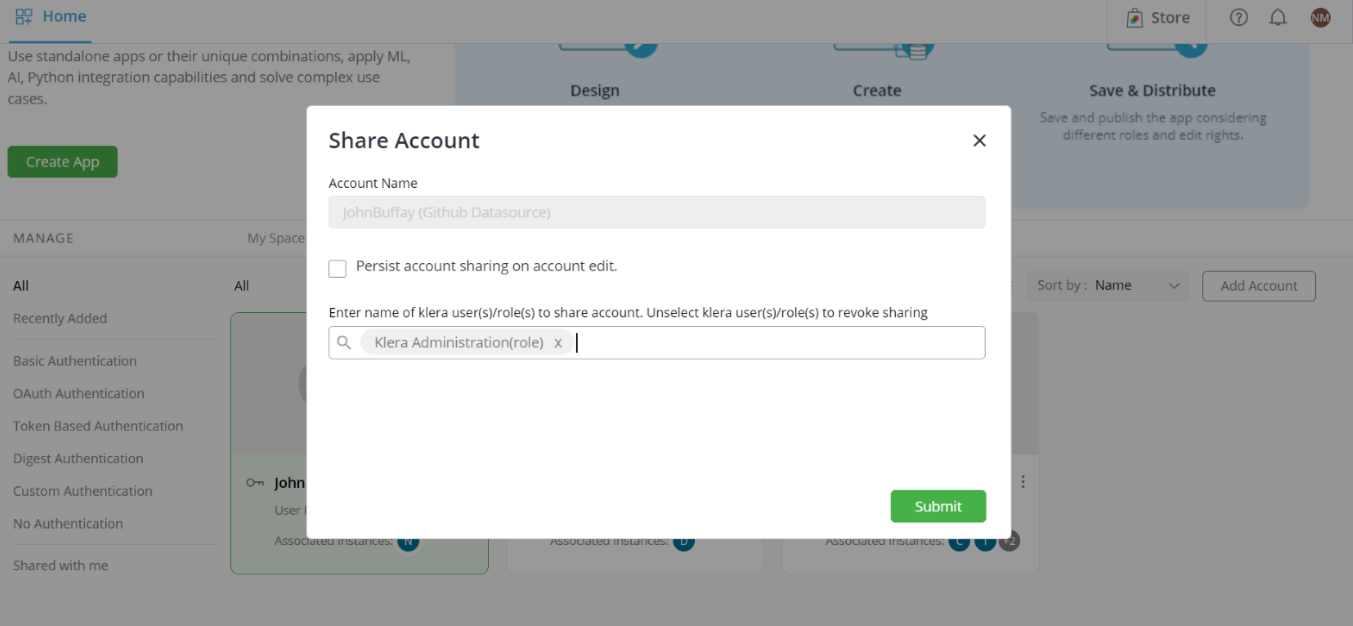Open three-dot menu on account card

[1023, 482]
